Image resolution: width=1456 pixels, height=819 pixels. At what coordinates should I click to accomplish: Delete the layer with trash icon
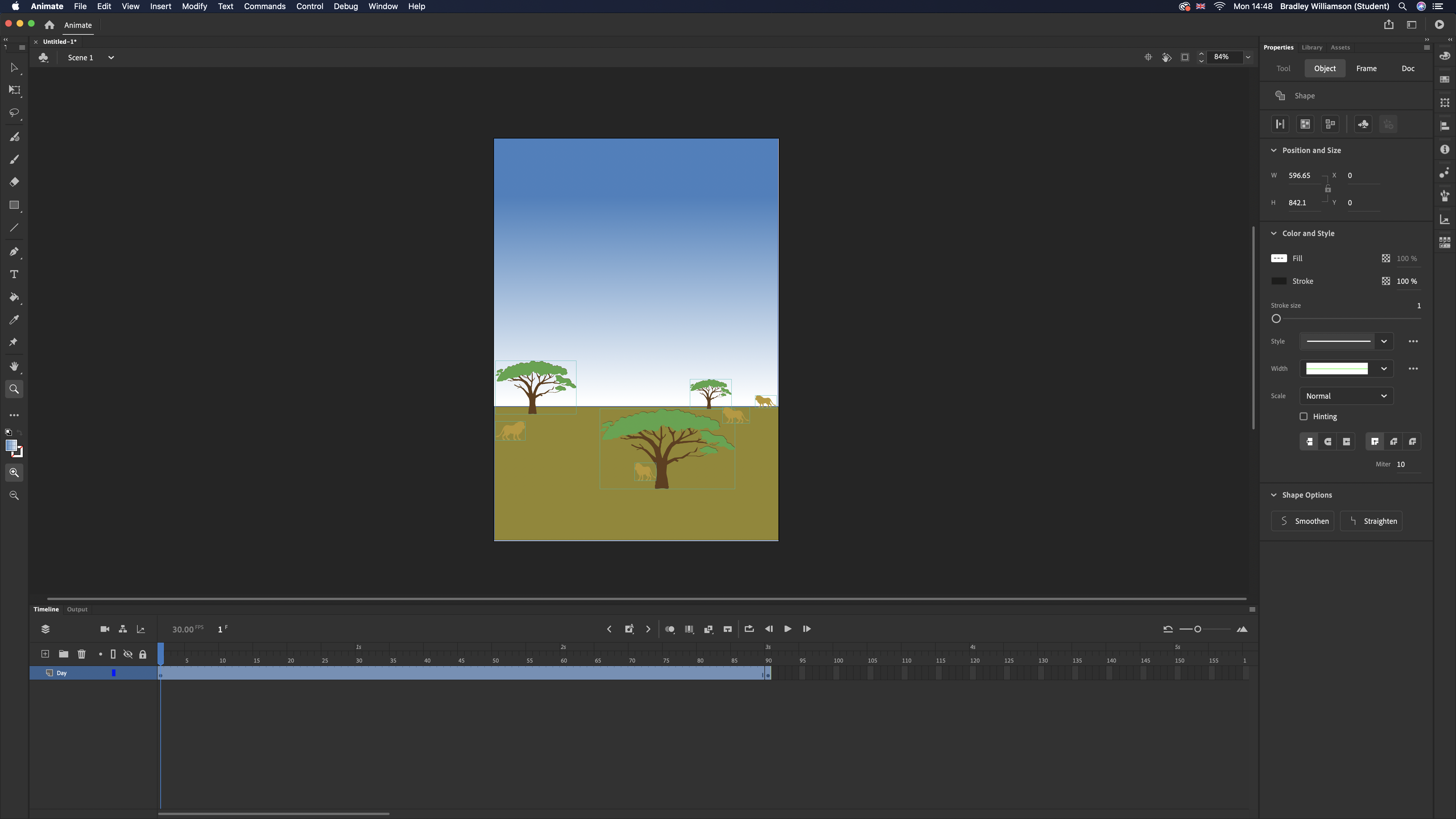click(81, 654)
